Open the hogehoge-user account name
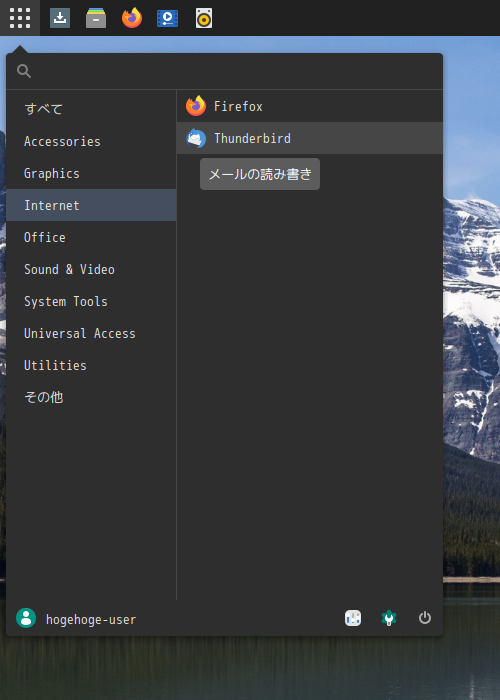Viewport: 500px width, 700px height. click(x=91, y=620)
